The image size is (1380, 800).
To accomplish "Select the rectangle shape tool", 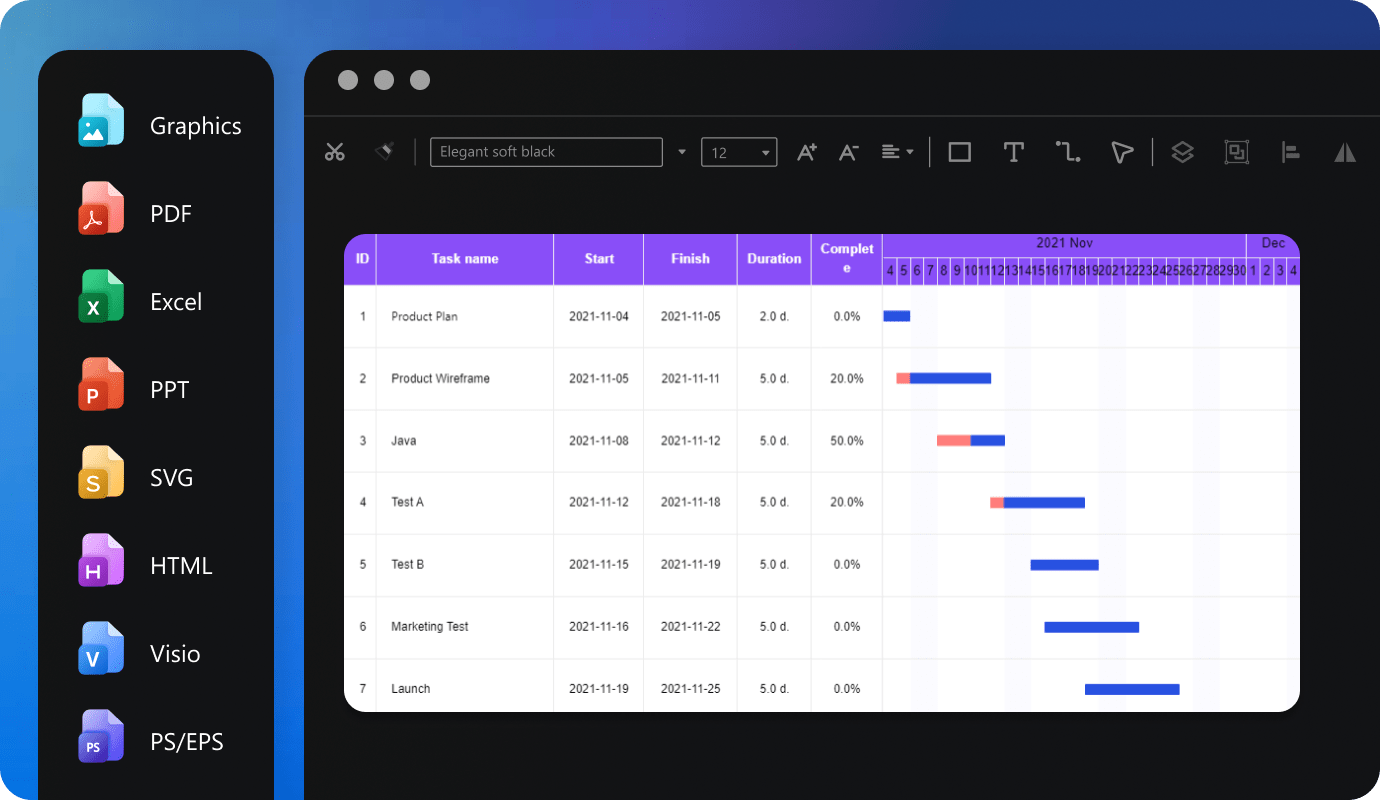I will [x=959, y=152].
